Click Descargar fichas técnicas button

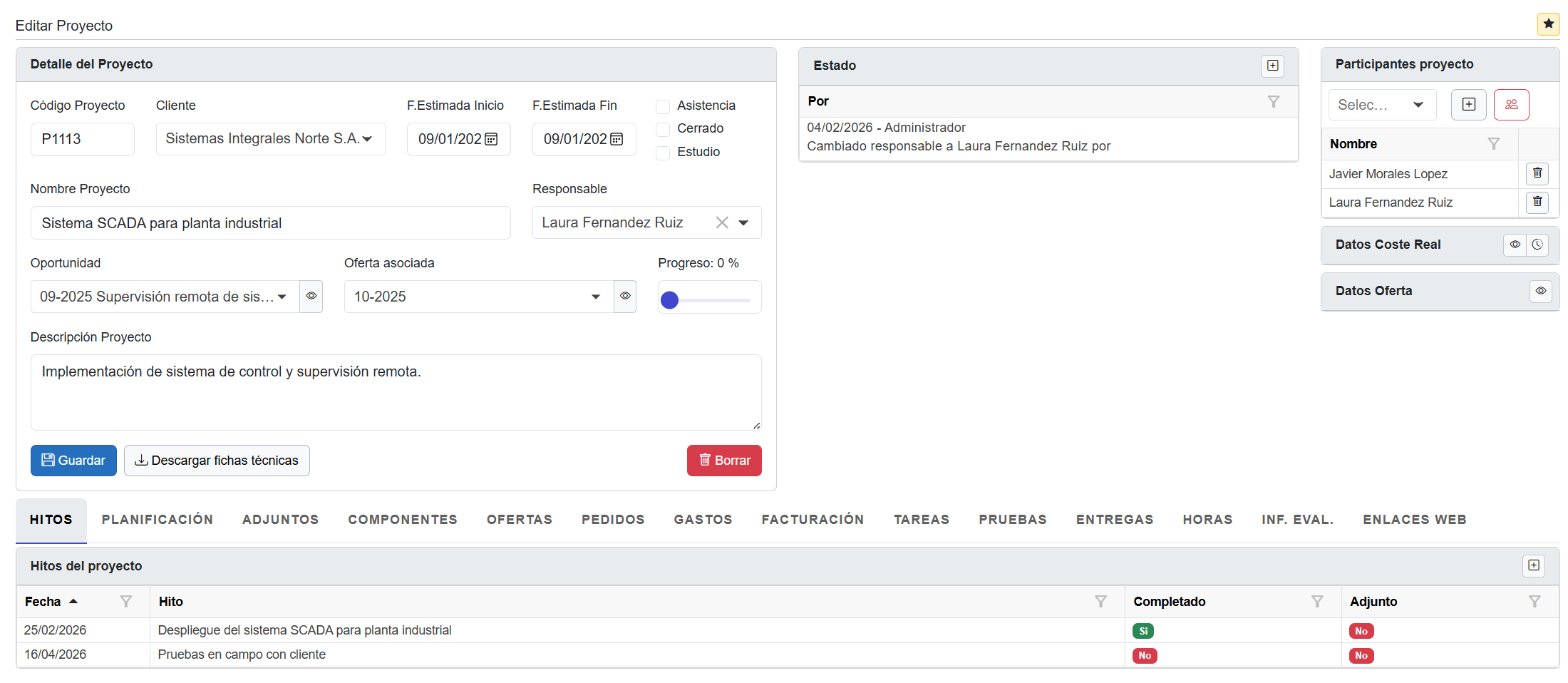(x=217, y=461)
